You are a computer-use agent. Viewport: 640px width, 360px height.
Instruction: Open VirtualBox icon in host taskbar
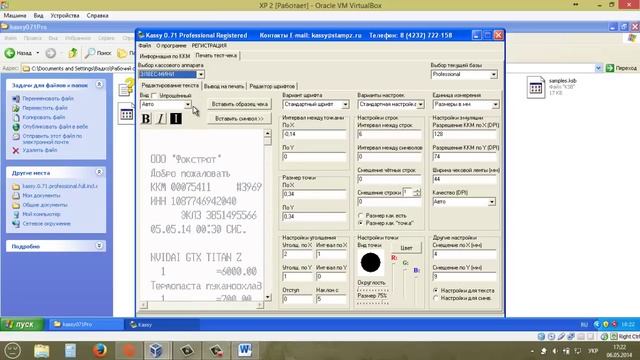coord(156,350)
